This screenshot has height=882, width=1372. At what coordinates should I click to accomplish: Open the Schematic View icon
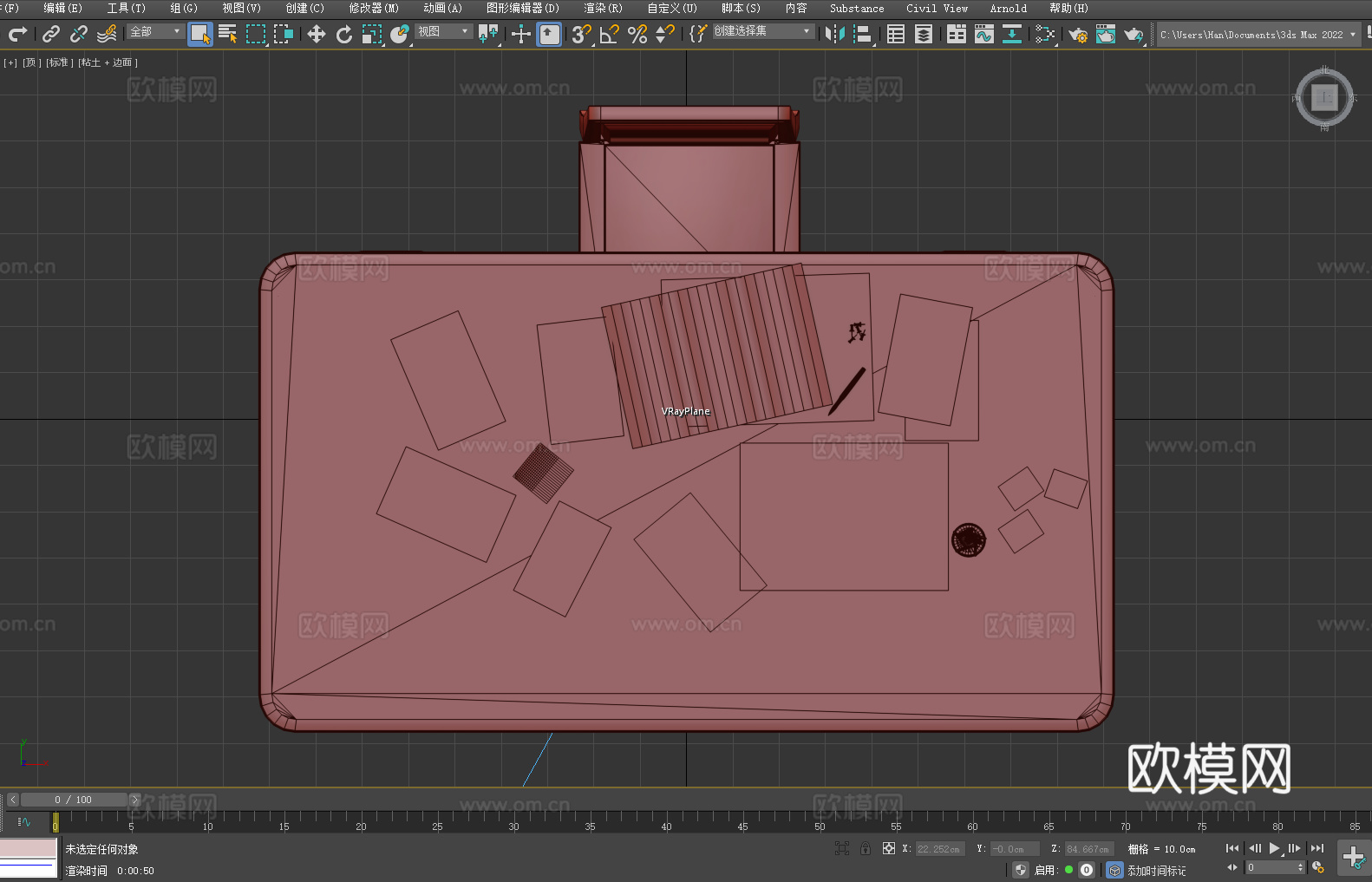point(1044,34)
